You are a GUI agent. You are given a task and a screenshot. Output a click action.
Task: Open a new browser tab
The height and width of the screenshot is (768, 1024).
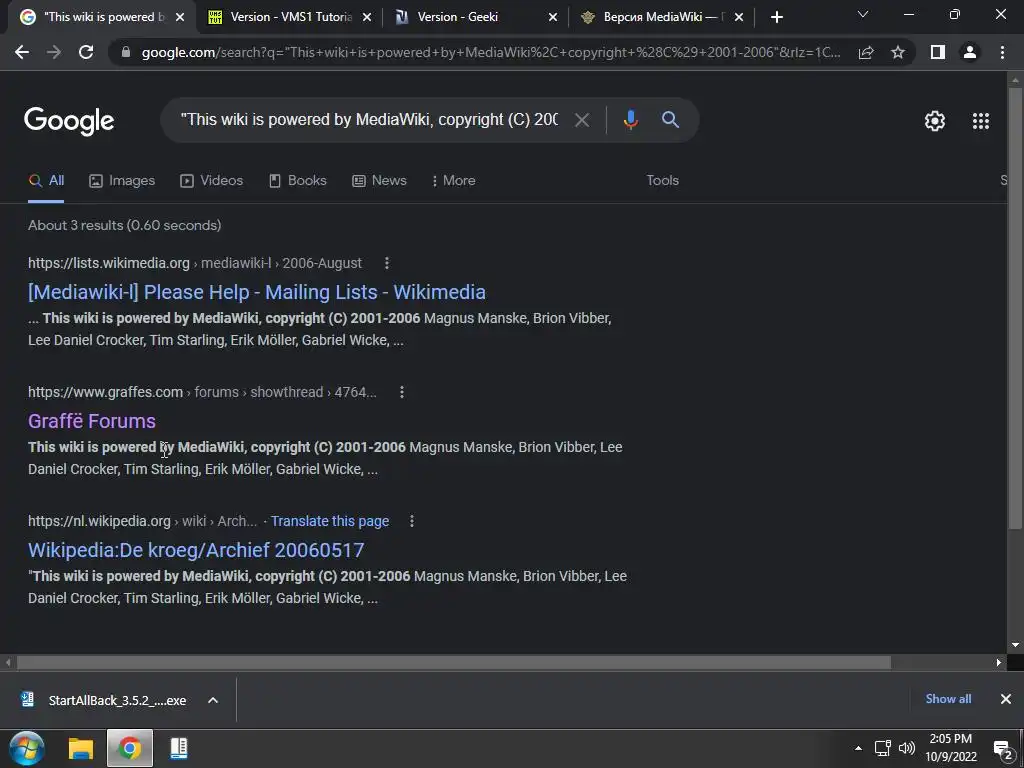pyautogui.click(x=776, y=17)
